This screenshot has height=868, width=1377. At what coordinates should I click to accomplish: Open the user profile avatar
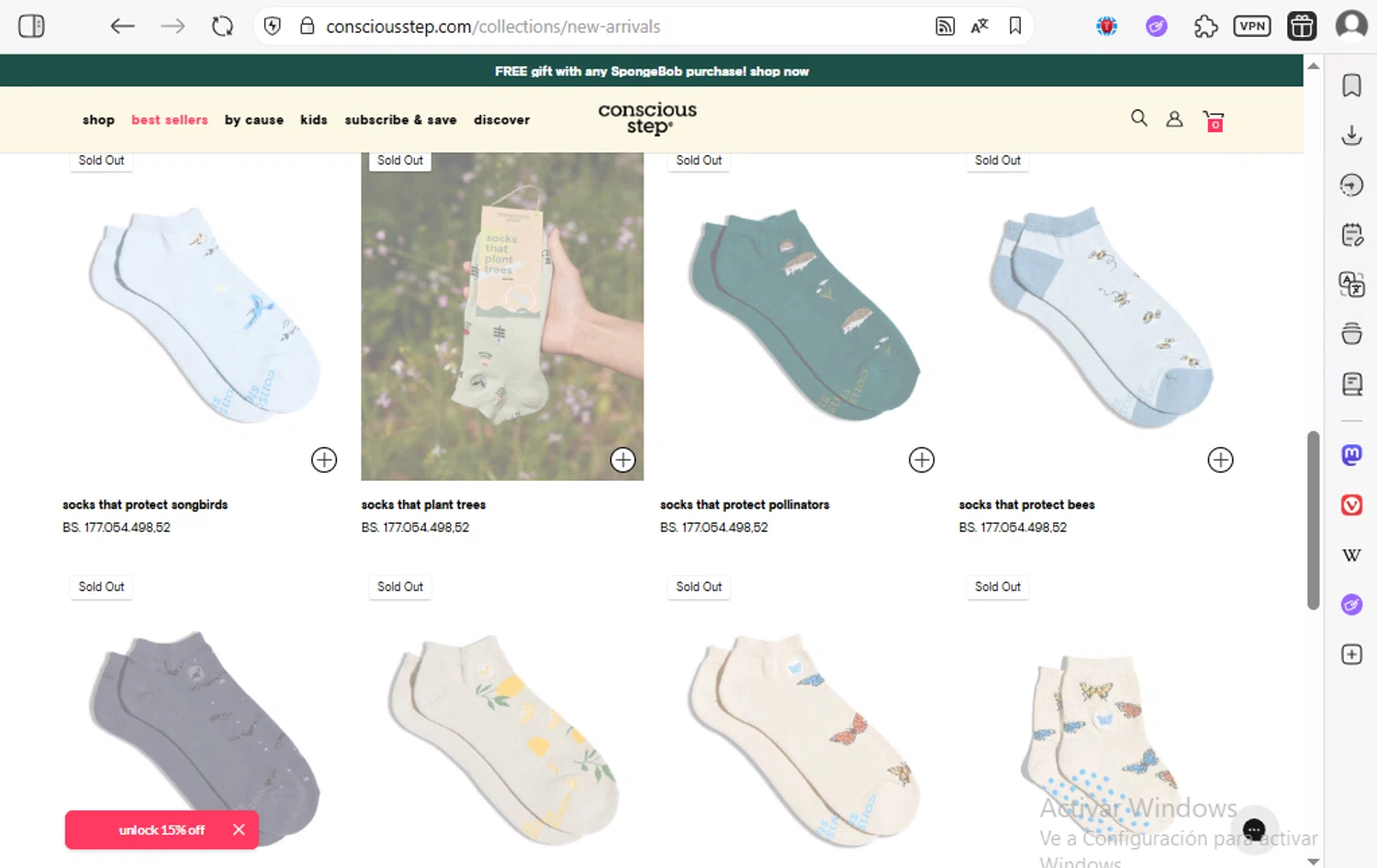click(1351, 26)
